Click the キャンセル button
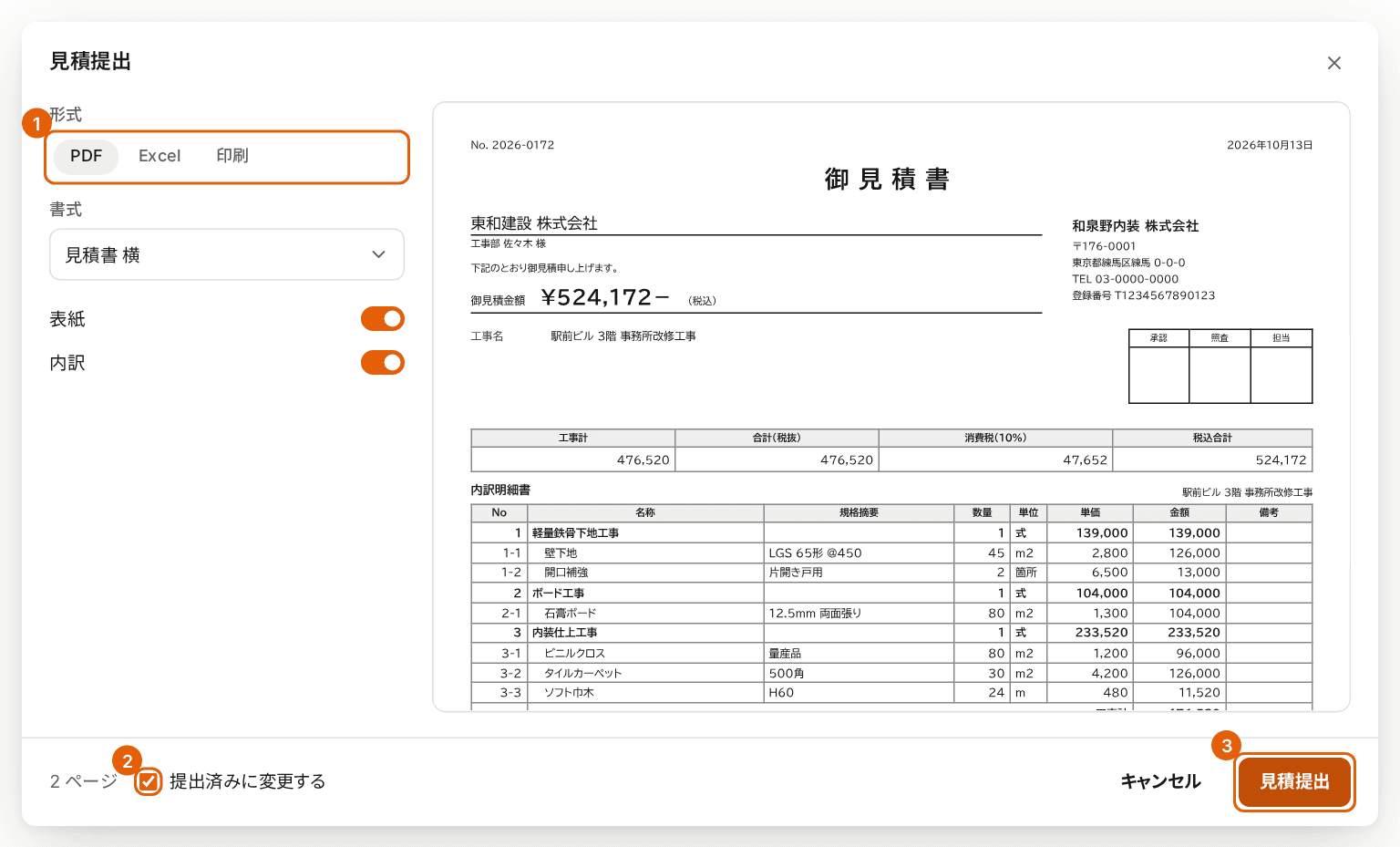 [x=1160, y=781]
